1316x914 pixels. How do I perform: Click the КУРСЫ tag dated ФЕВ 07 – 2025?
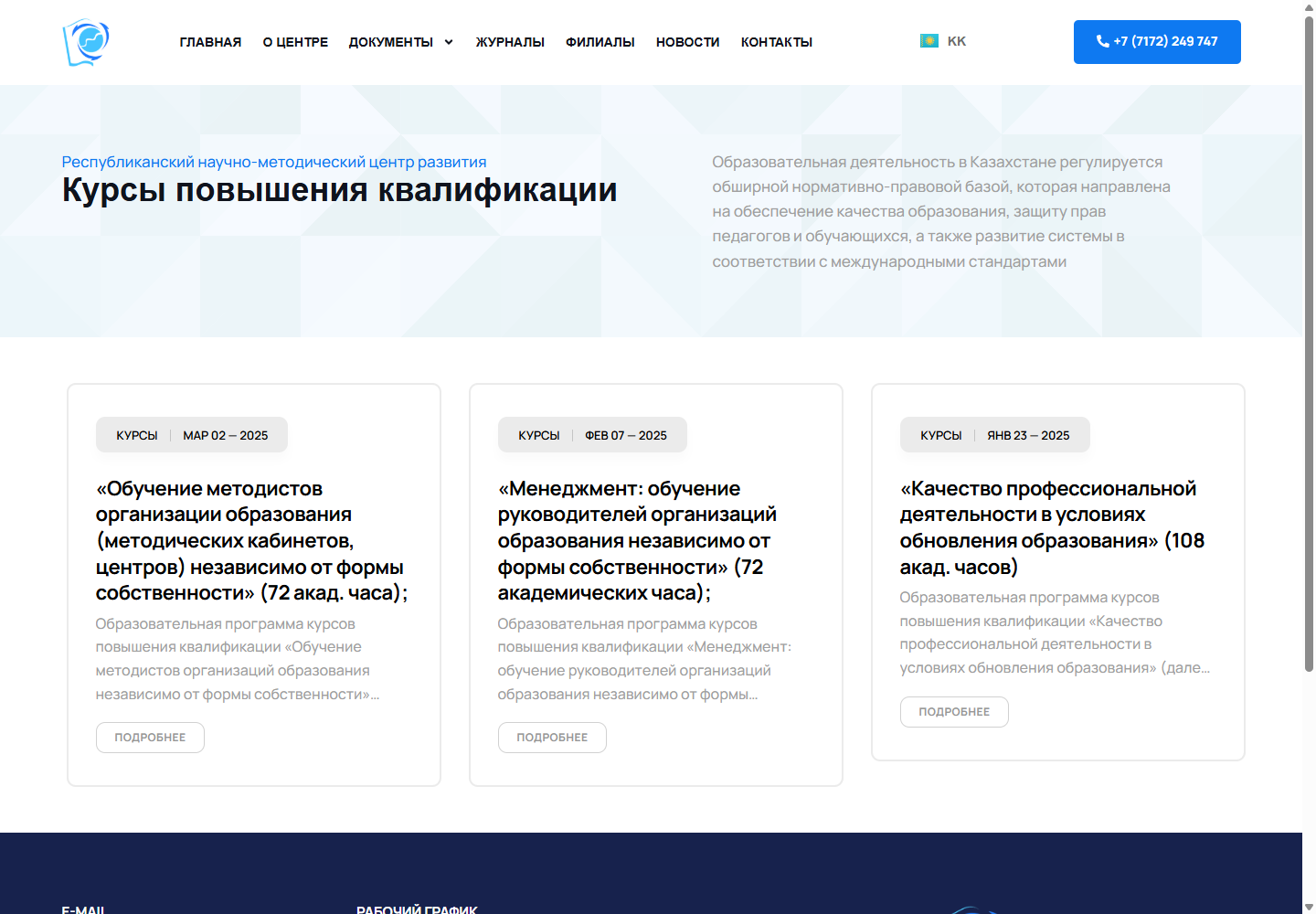point(539,435)
